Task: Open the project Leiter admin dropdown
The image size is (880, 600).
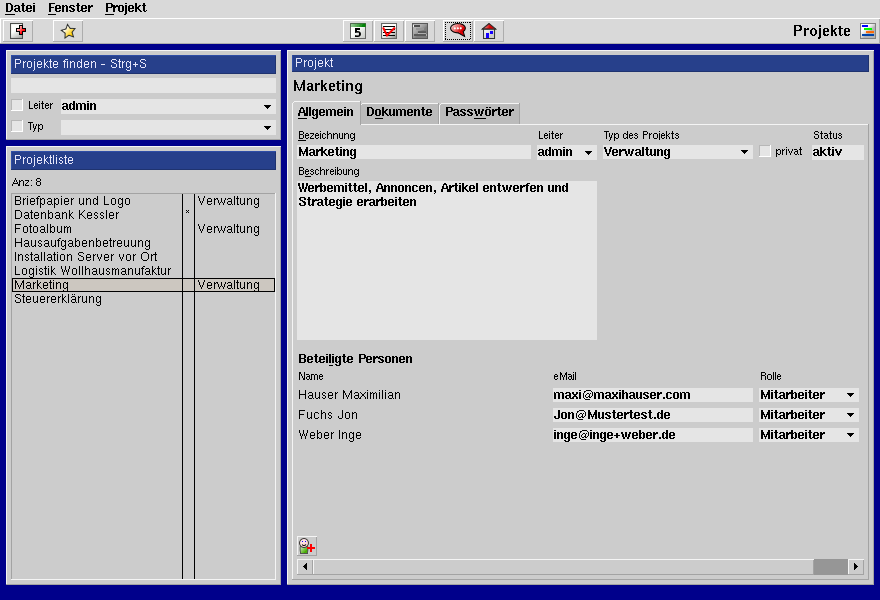Action: coord(588,152)
